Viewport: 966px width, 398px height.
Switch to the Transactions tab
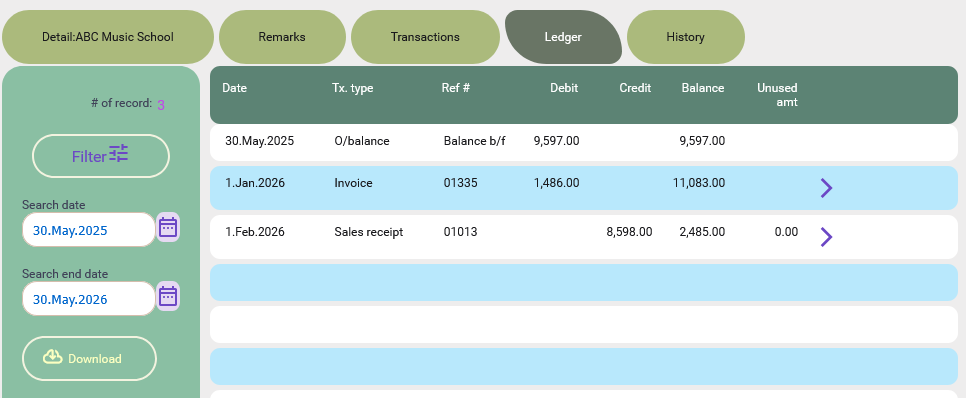425,37
